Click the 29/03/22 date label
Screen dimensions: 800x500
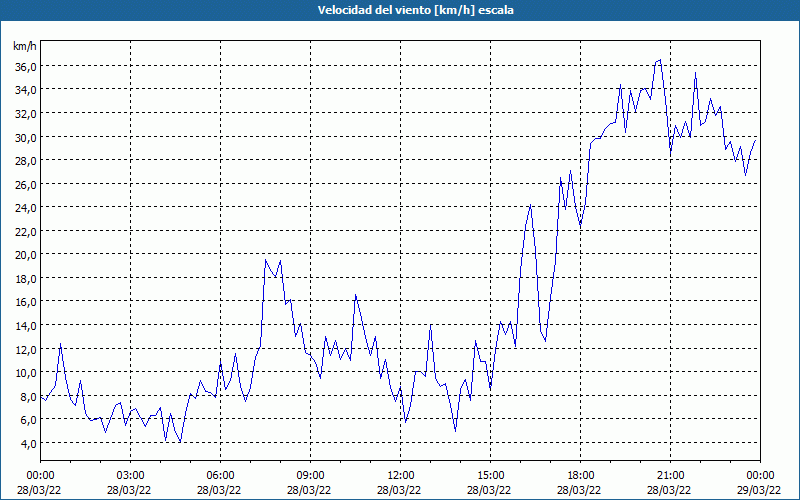[x=760, y=490]
